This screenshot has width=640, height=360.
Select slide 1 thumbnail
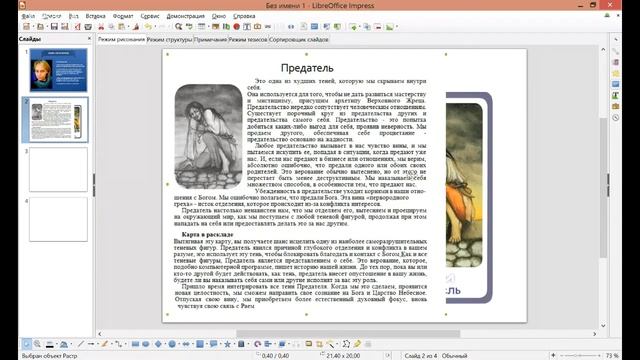coord(58,70)
